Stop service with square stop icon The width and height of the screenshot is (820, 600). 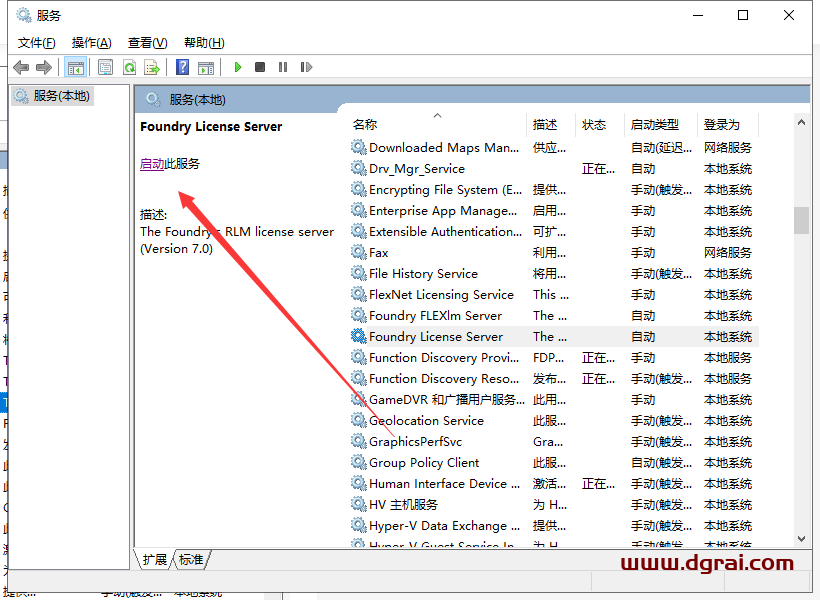point(260,67)
